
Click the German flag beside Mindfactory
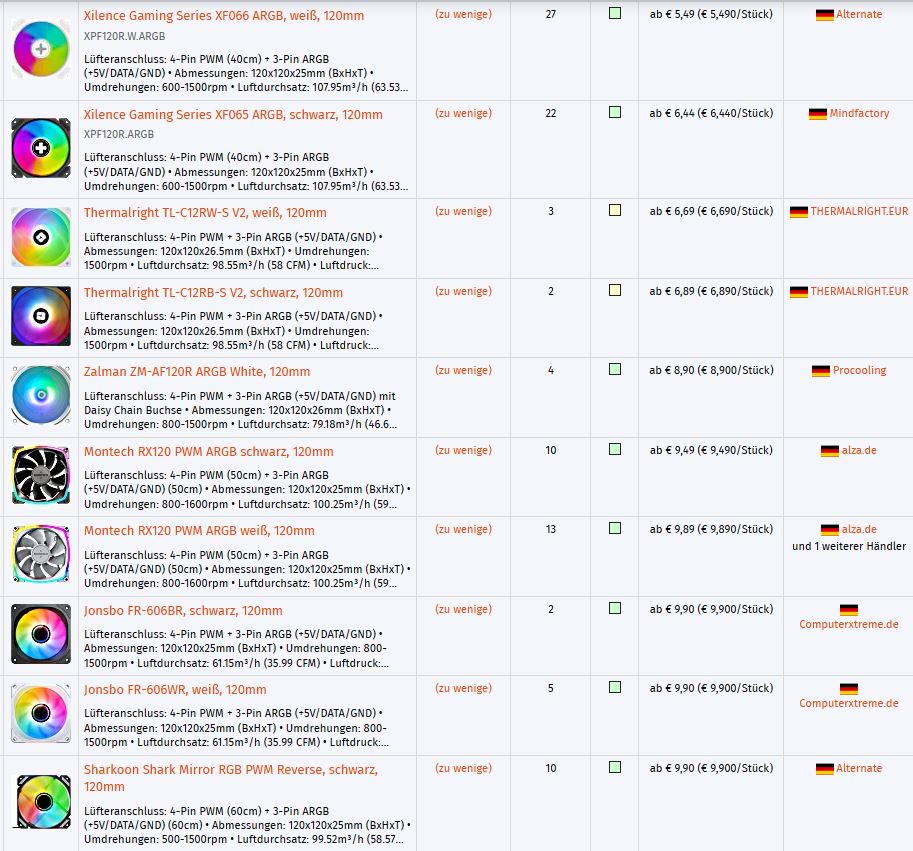(818, 114)
